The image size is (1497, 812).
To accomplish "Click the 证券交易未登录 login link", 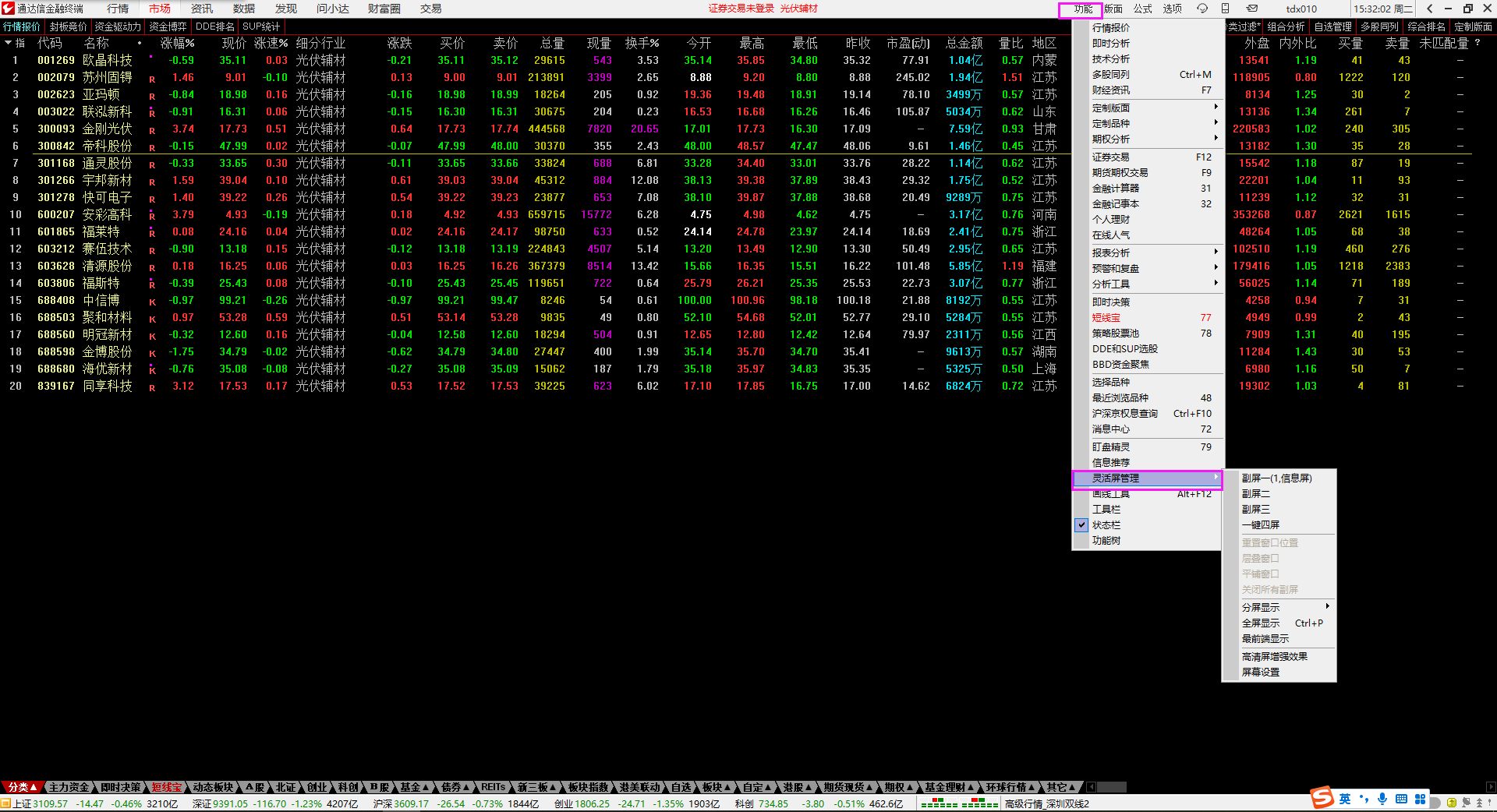I will click(x=741, y=9).
